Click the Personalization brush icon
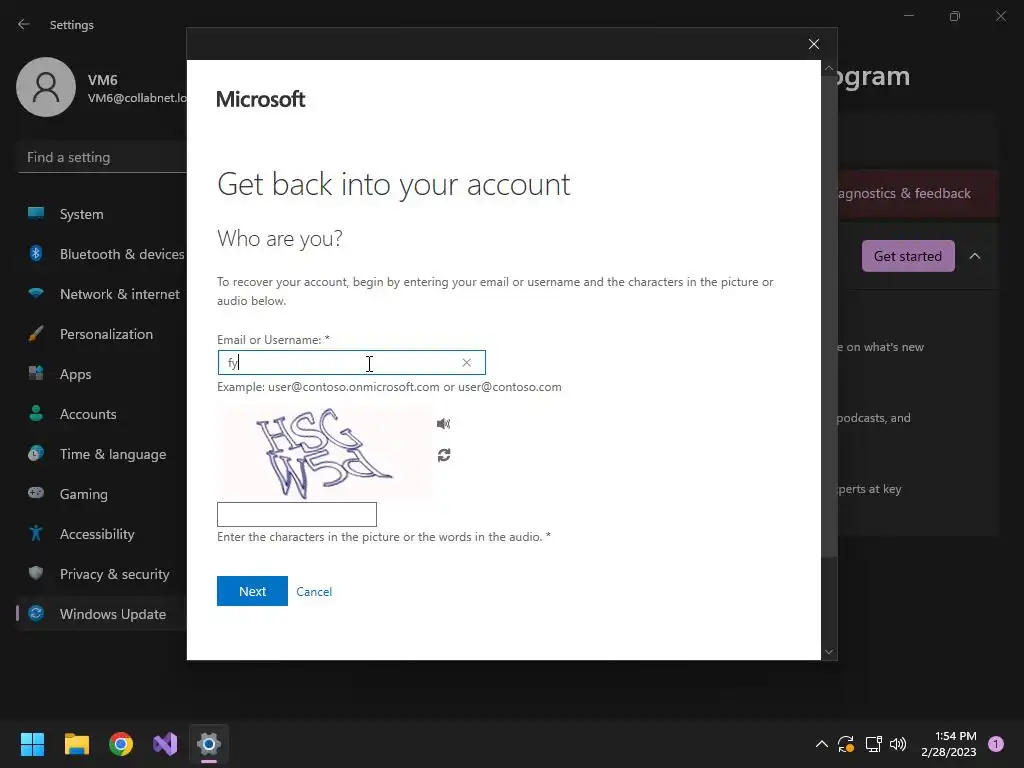Viewport: 1024px width, 768px height. coord(36,333)
